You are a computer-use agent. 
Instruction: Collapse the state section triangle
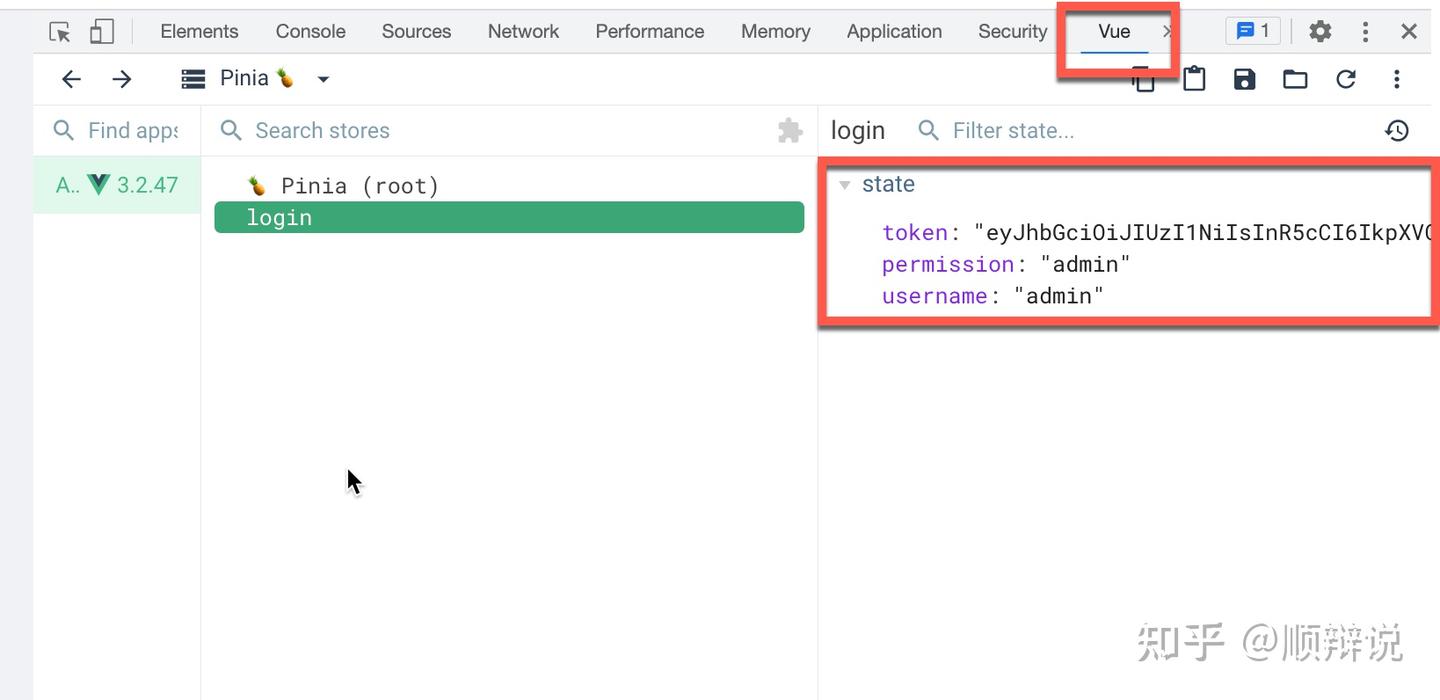coord(845,185)
